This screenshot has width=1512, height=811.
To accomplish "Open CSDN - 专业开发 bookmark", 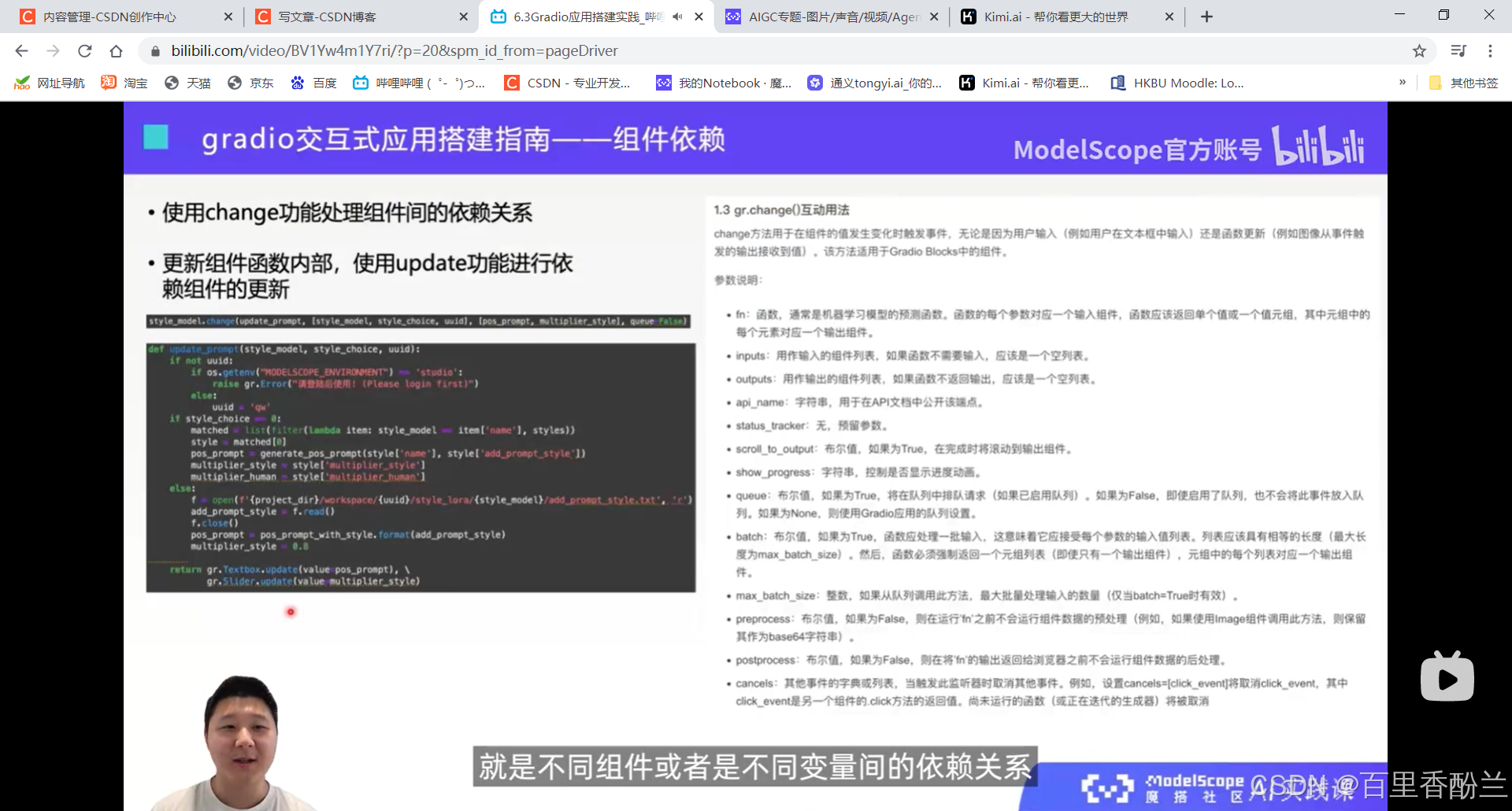I will 568,83.
